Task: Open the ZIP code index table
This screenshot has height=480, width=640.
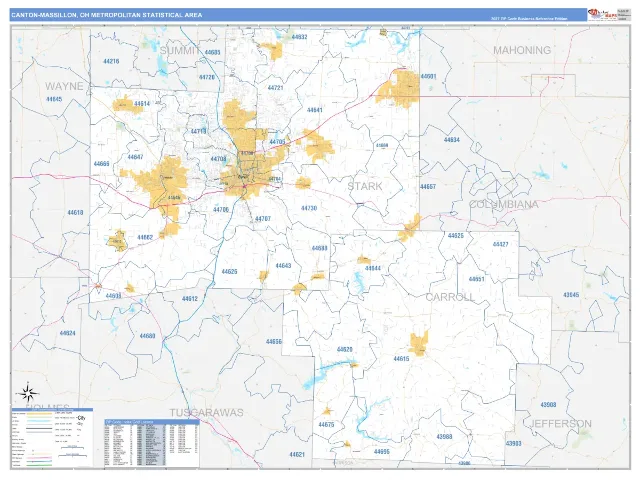Action: click(151, 443)
